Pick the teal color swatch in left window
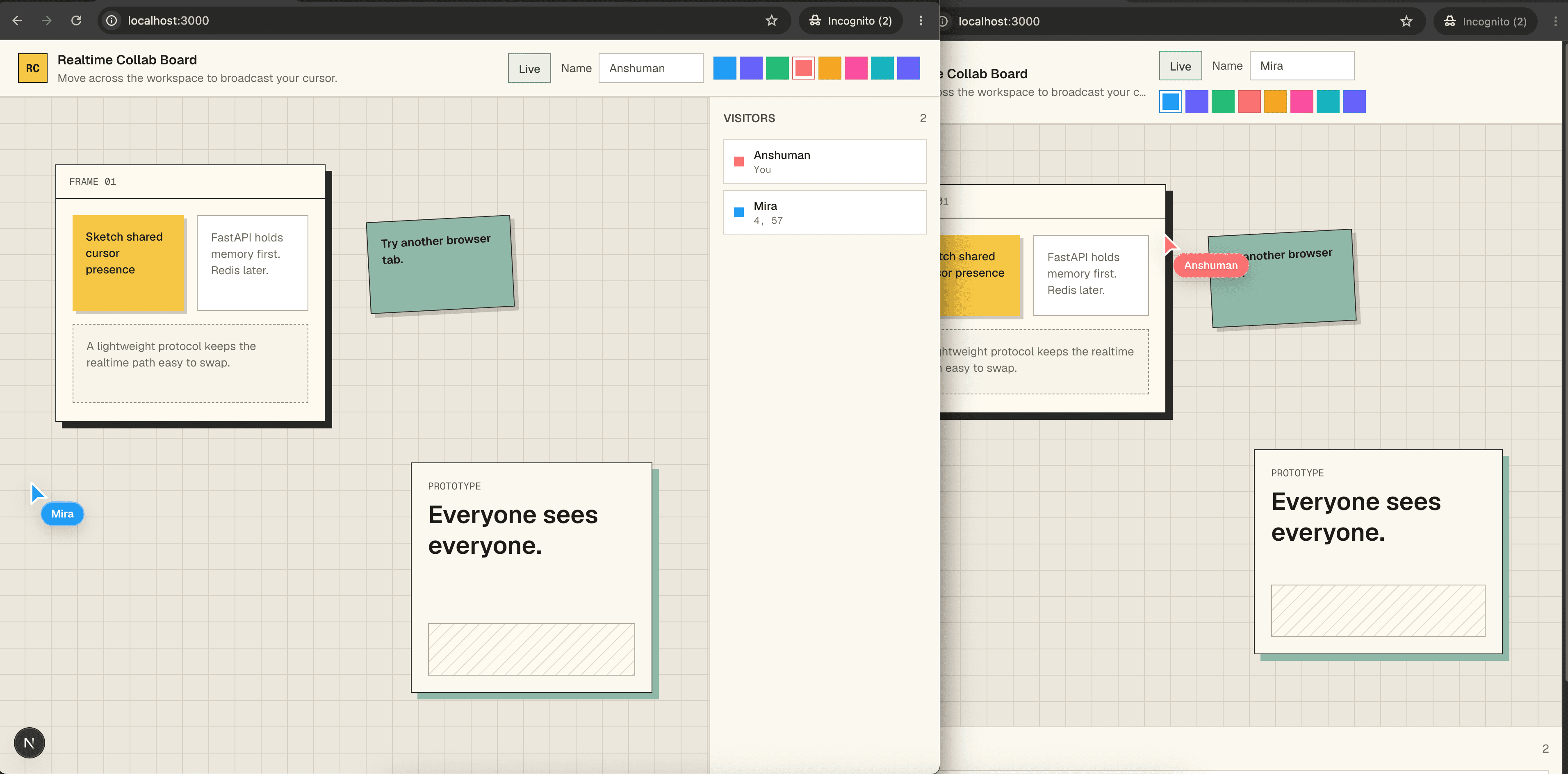This screenshot has width=1568, height=774. [x=882, y=68]
